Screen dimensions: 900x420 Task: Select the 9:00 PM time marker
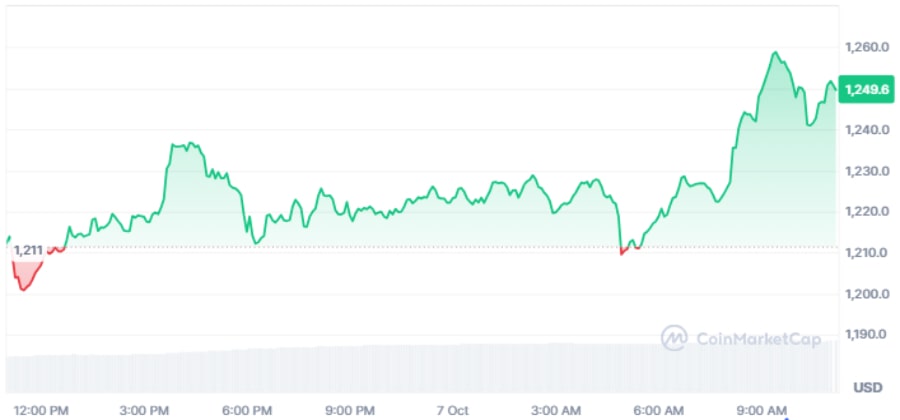350,410
